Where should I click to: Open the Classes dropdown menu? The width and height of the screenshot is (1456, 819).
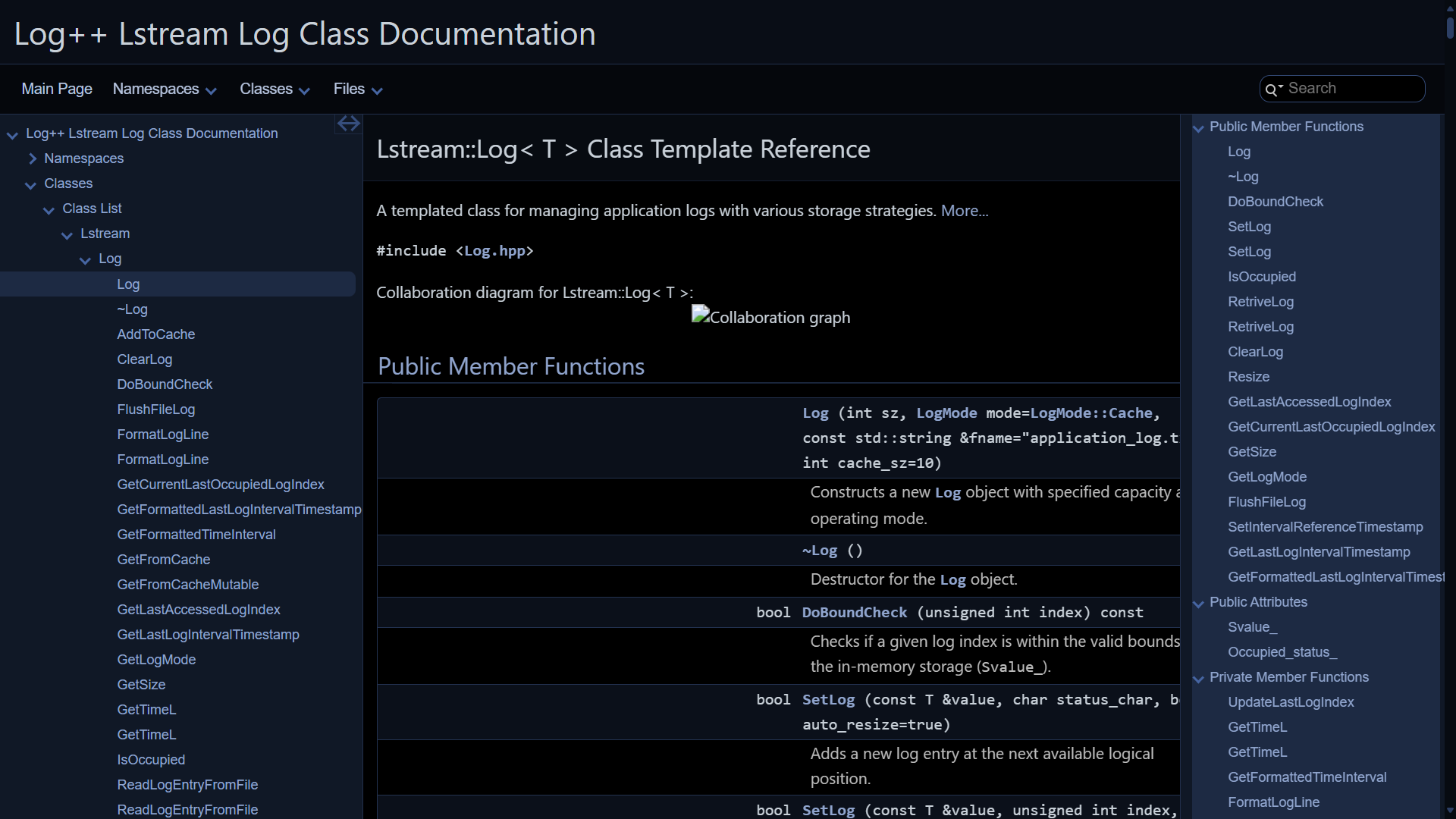point(275,89)
